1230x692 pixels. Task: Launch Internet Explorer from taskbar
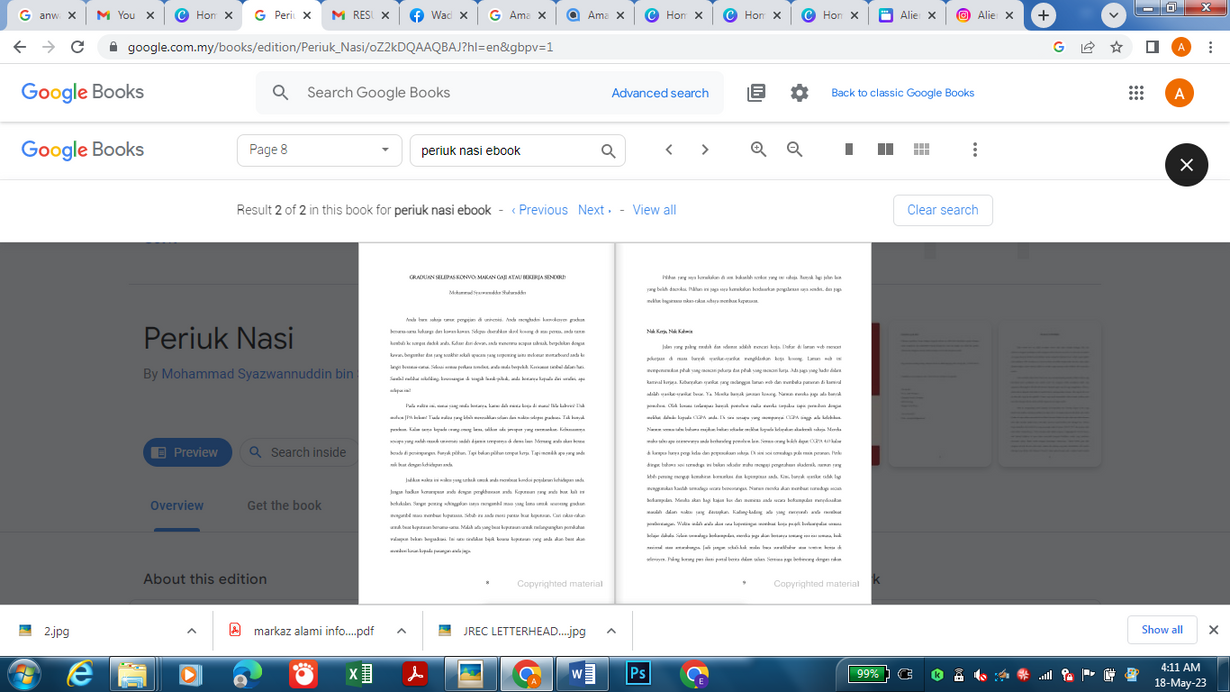point(80,675)
